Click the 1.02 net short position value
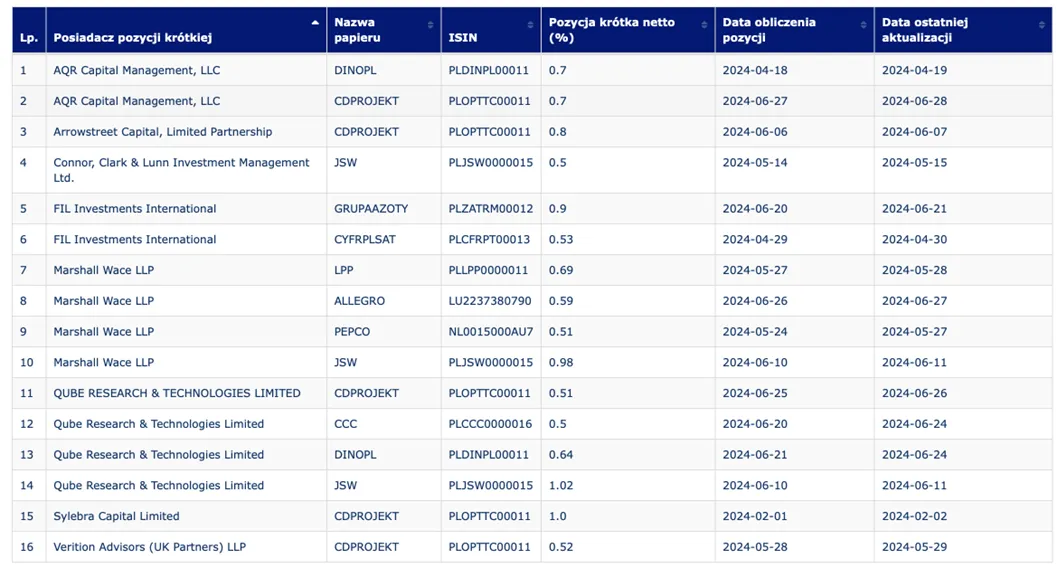 coord(561,486)
